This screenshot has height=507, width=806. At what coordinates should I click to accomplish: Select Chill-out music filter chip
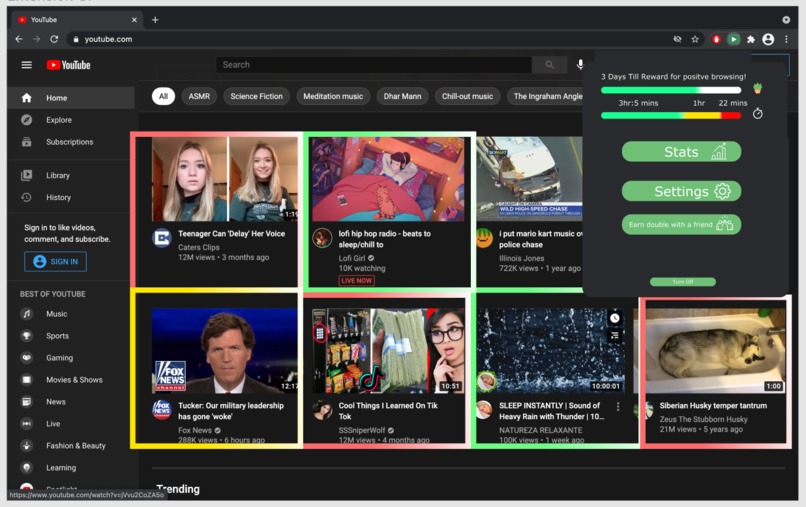[467, 96]
